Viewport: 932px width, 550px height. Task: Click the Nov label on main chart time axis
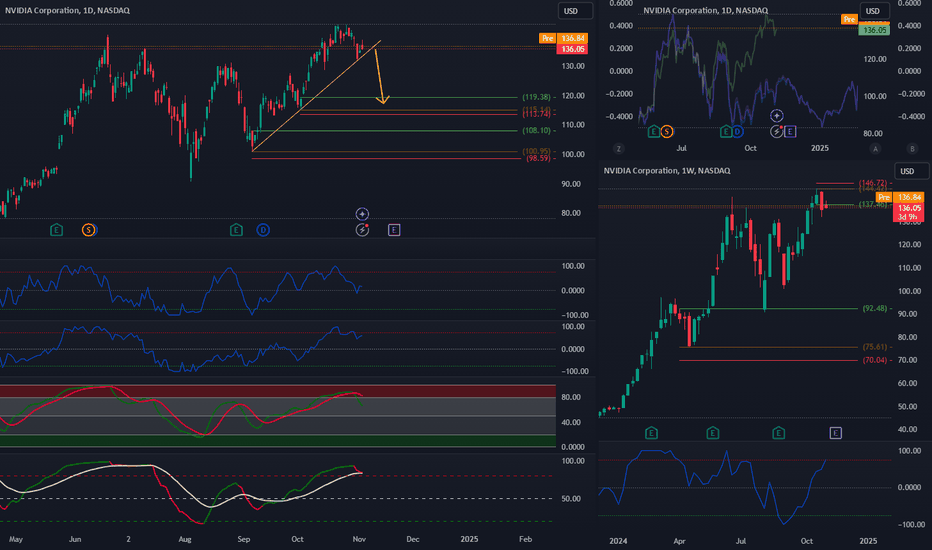click(x=359, y=539)
